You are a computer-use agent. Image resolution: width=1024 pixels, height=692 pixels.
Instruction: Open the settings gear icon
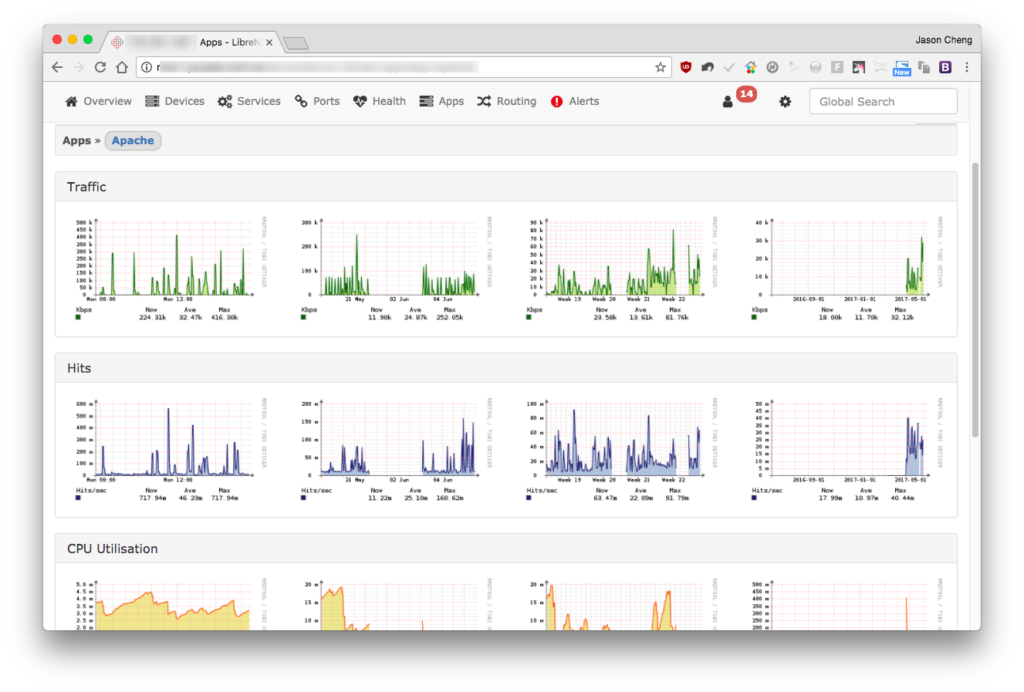click(785, 101)
